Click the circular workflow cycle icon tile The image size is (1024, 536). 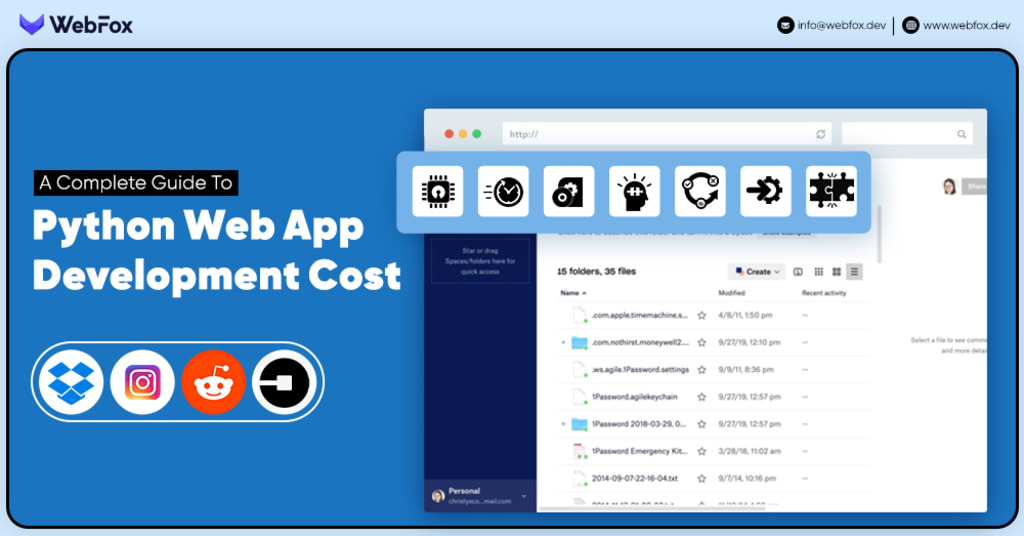[700, 191]
